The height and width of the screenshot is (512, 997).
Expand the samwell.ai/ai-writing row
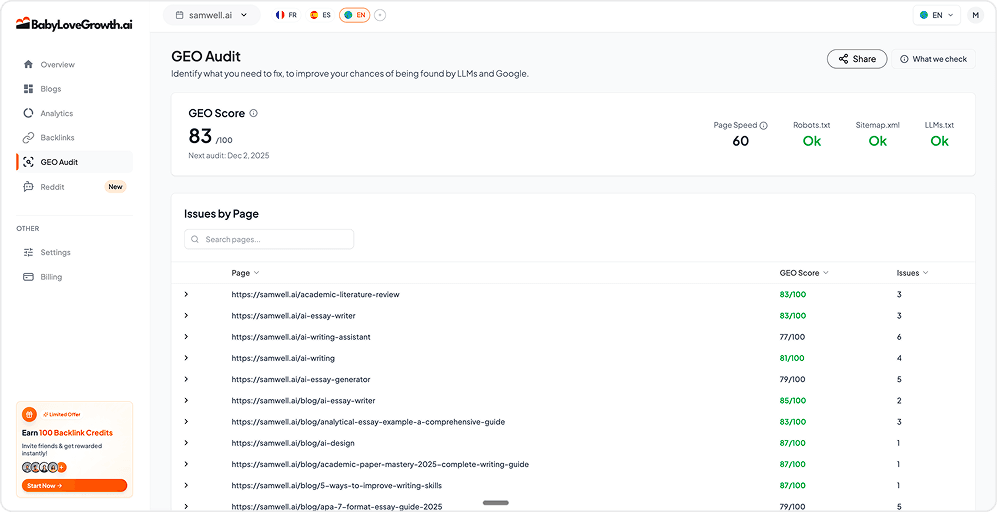(x=186, y=358)
